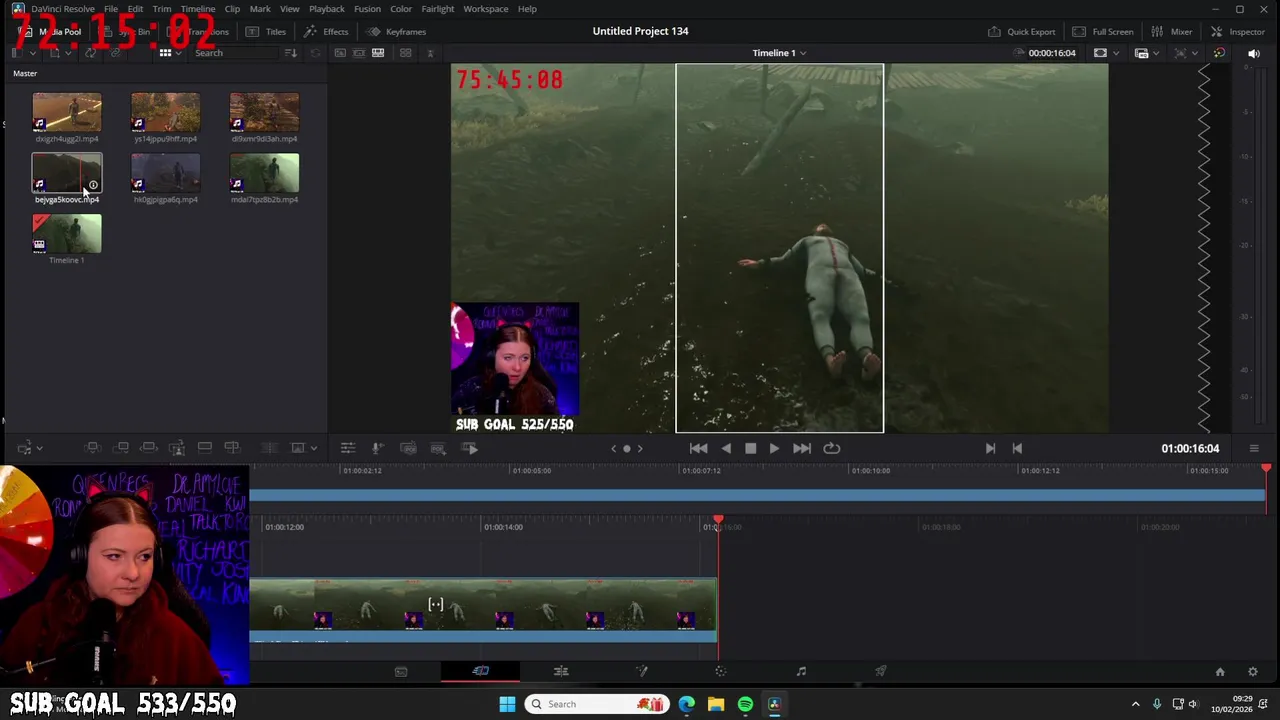Image resolution: width=1280 pixels, height=720 pixels.
Task: Open the Fusion page icon
Action: click(x=642, y=671)
